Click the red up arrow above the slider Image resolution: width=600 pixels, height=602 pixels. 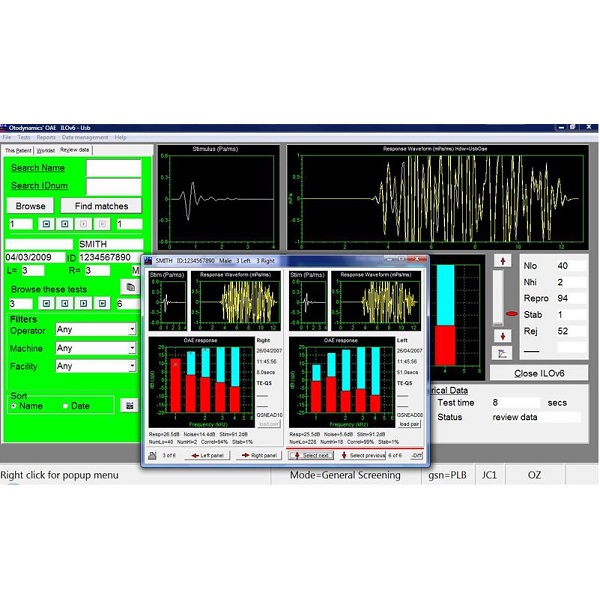tap(502, 261)
